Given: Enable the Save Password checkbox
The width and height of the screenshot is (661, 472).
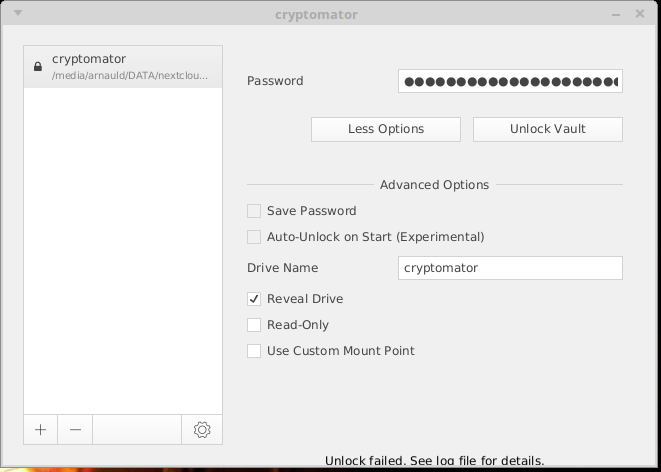Looking at the screenshot, I should (254, 211).
